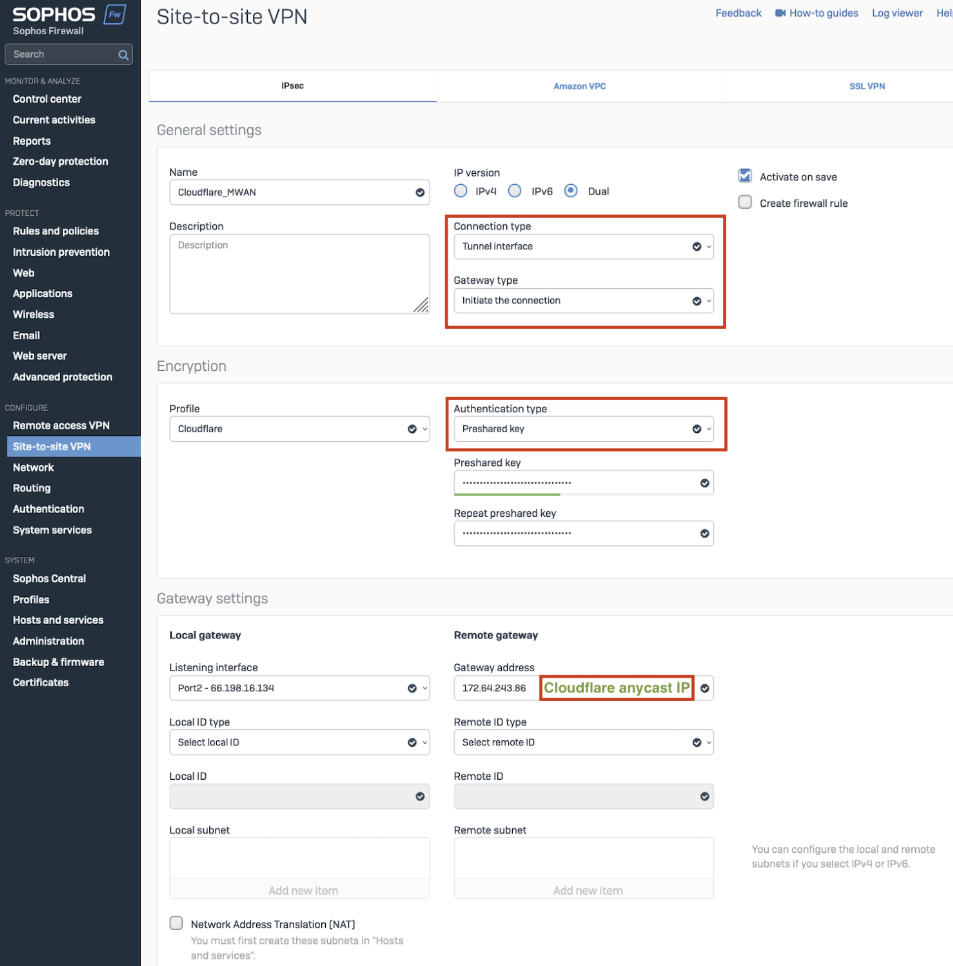
Task: Open Rules and policies menu item
Action: point(55,231)
